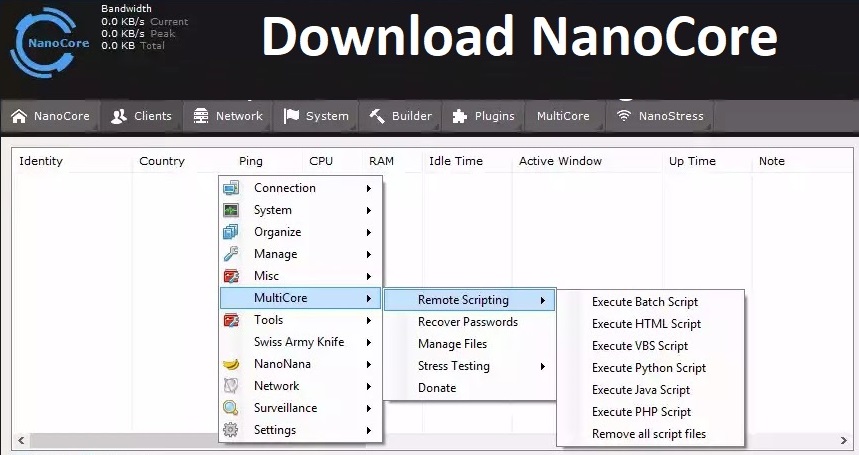Expand the Manage submenu arrow
The height and width of the screenshot is (455, 859).
369,255
